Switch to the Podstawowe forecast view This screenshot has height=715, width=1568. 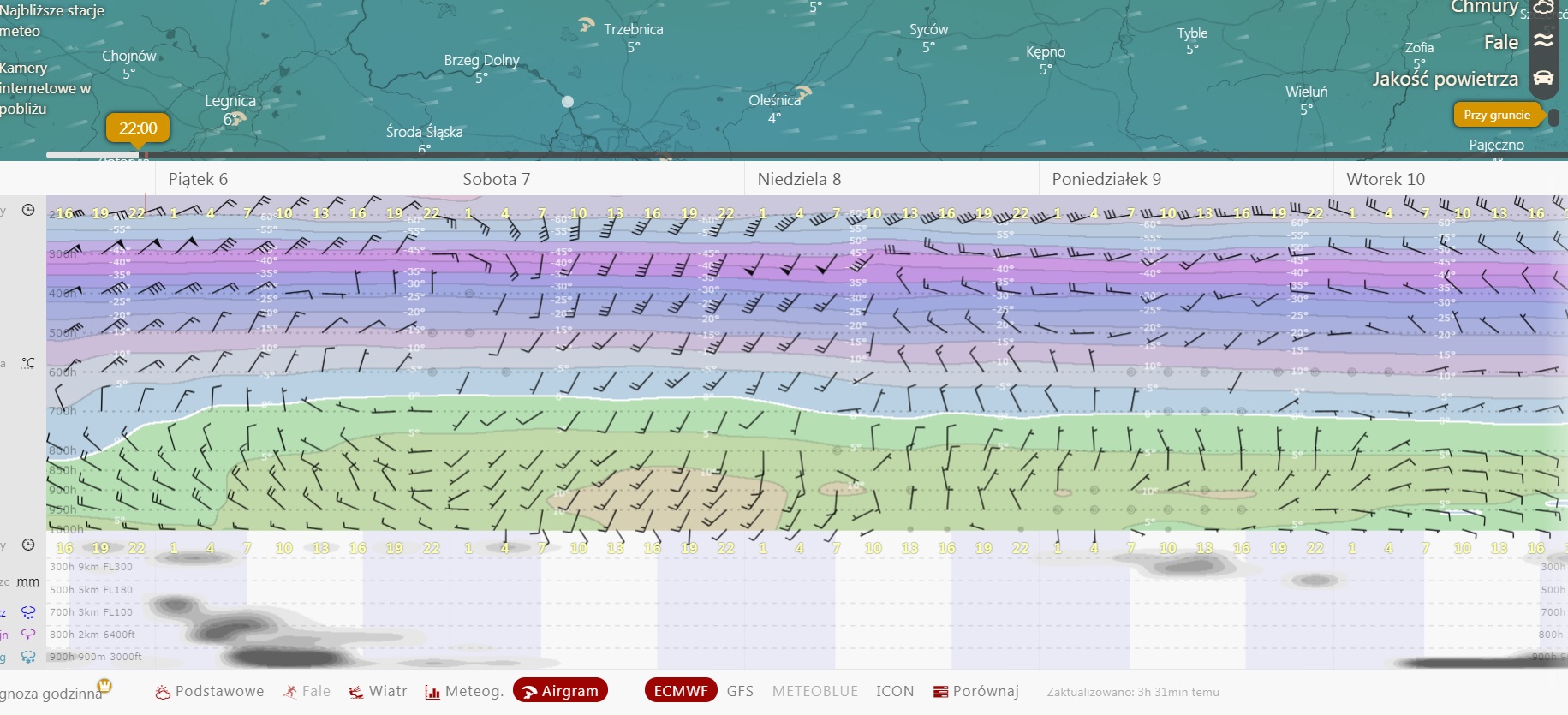point(210,691)
